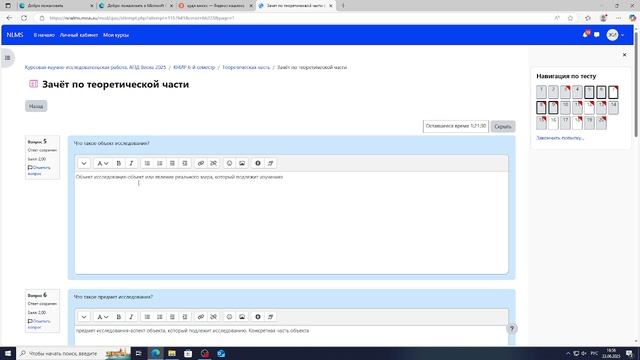Insert link in question 5 editor

coord(201,163)
